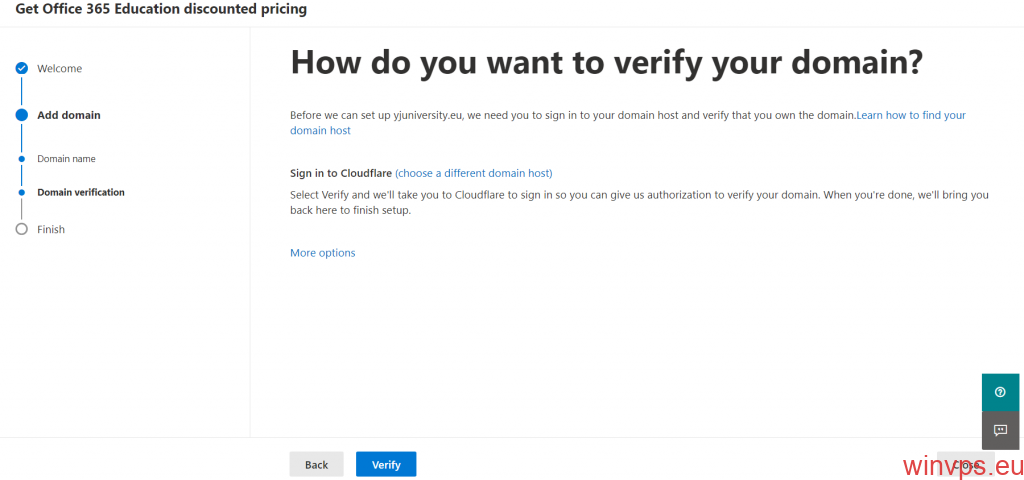1024x480 pixels.
Task: Click the Finish step empty circle
Action: pos(21,229)
